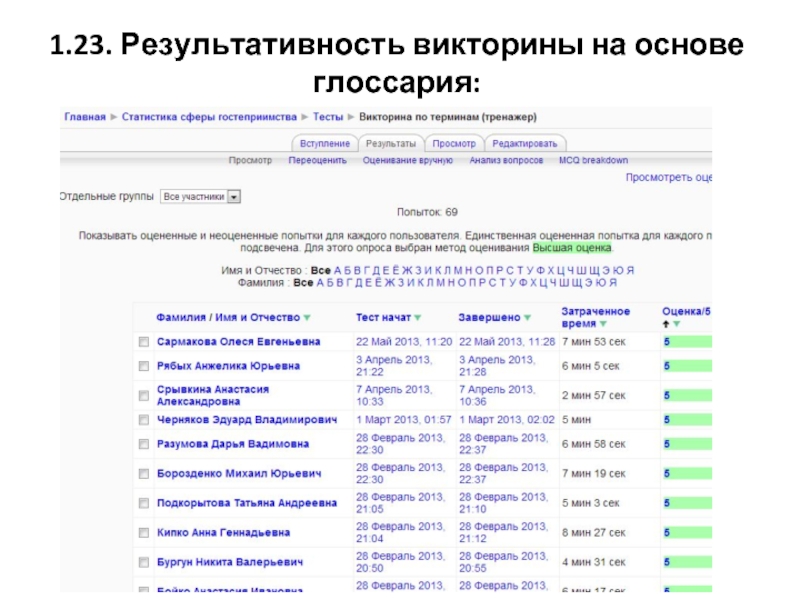
Task: Filter Имя и Отчество by letter Я
Action: tap(631, 270)
